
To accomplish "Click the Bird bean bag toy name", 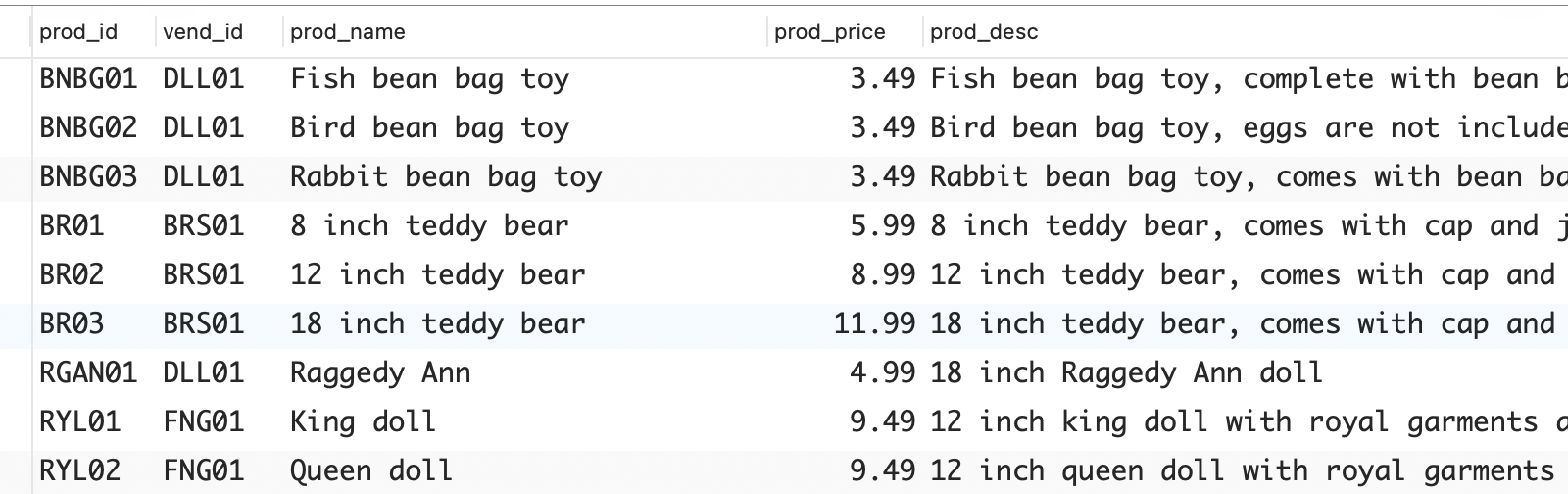I will (x=429, y=127).
